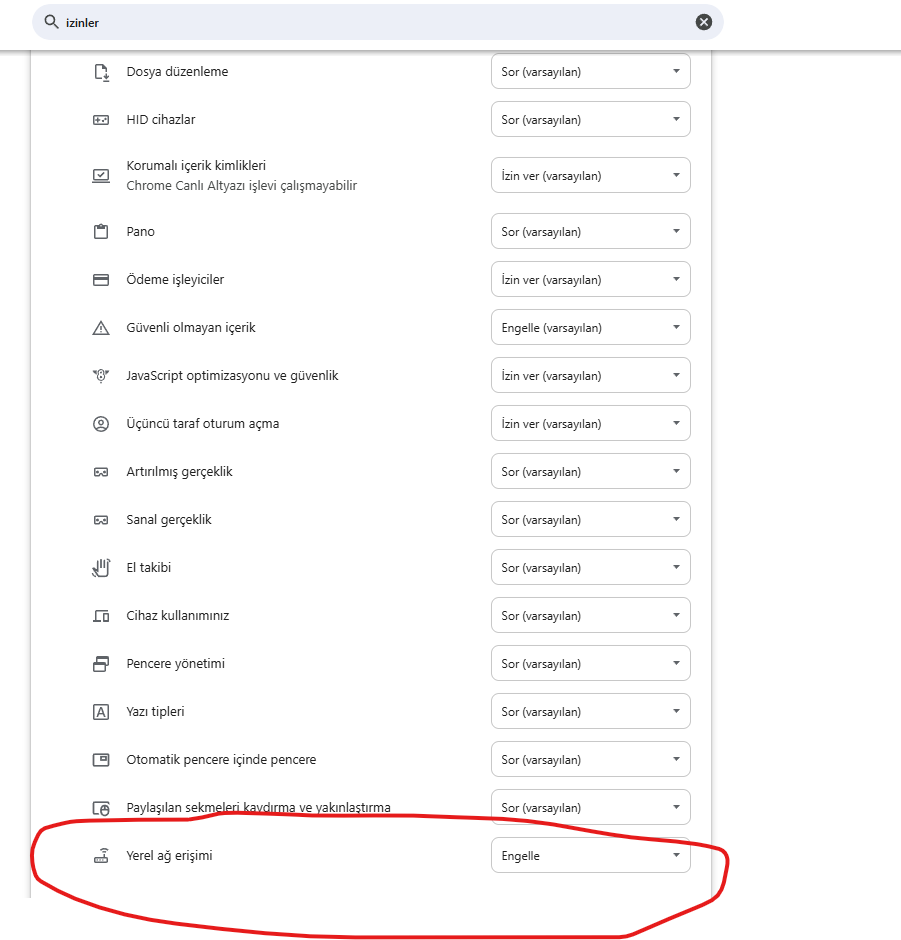Image resolution: width=901 pixels, height=940 pixels.
Task: Click the Yazı tipleri font icon
Action: [x=101, y=712]
